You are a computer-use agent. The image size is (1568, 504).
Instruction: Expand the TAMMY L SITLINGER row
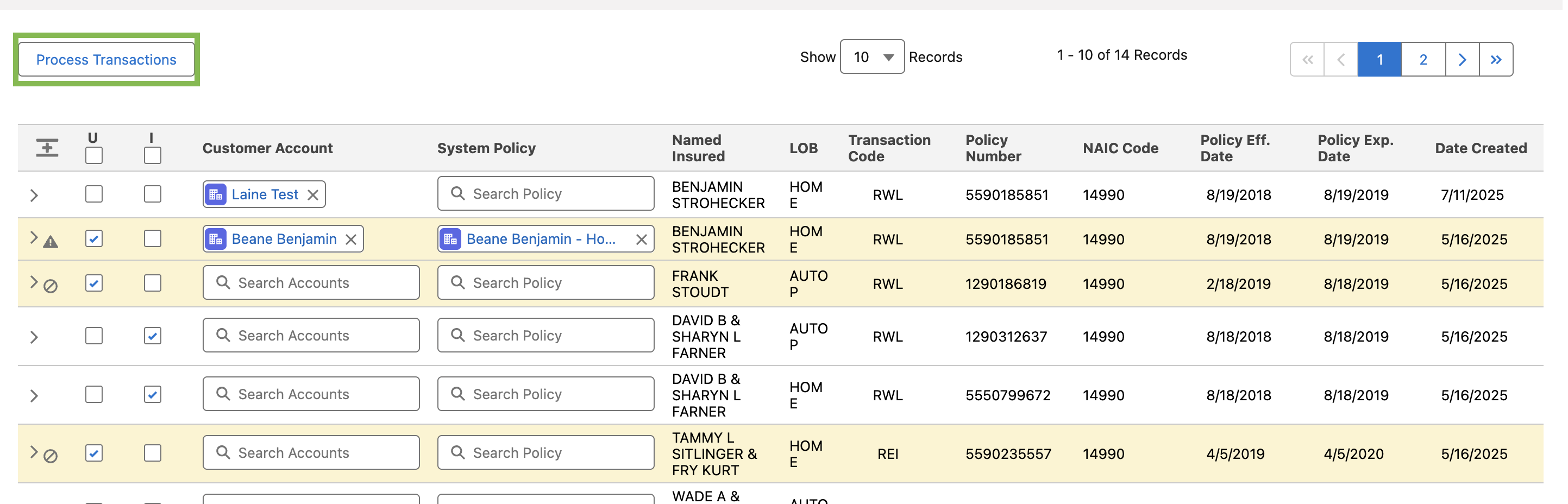34,452
